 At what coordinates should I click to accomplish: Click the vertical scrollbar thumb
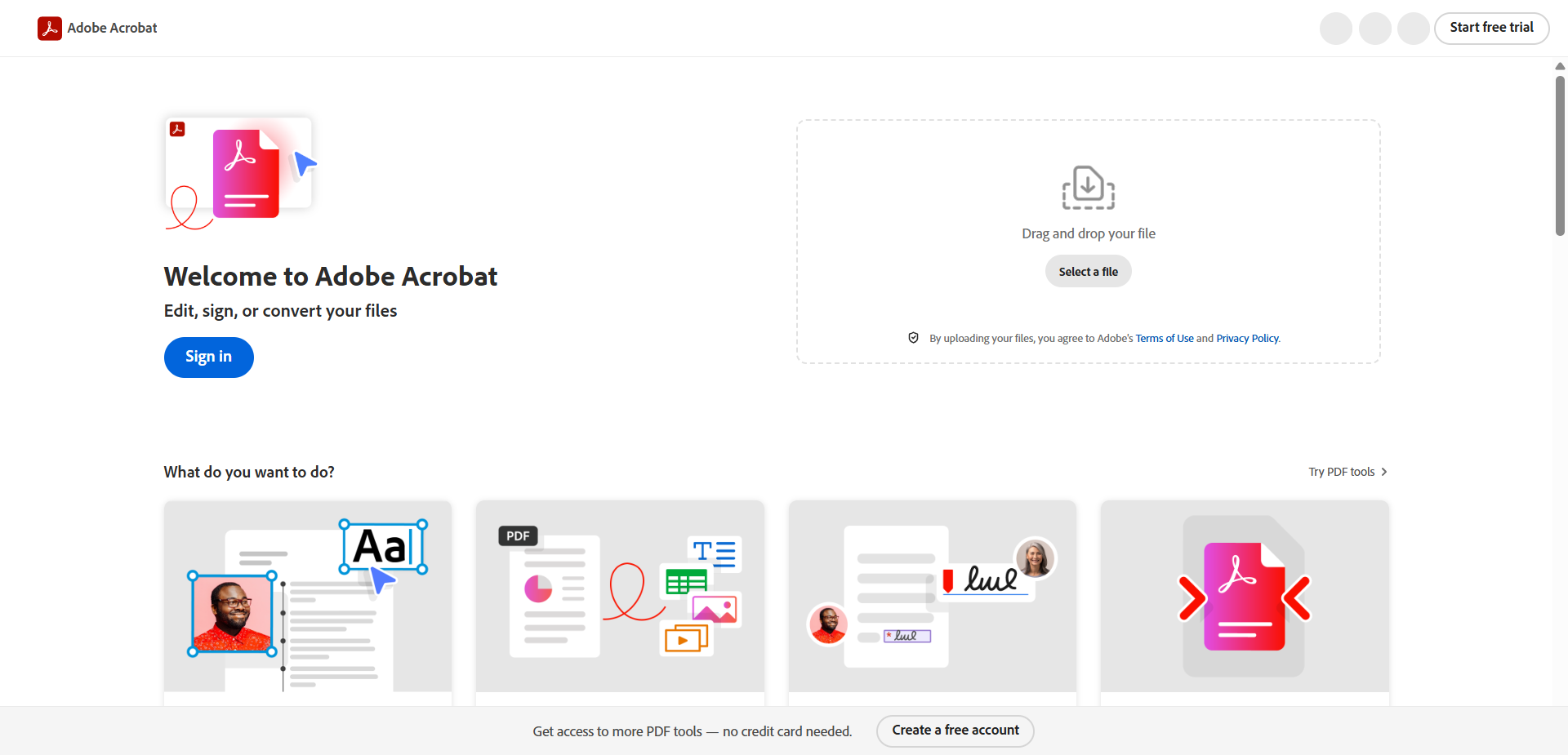pyautogui.click(x=1560, y=156)
